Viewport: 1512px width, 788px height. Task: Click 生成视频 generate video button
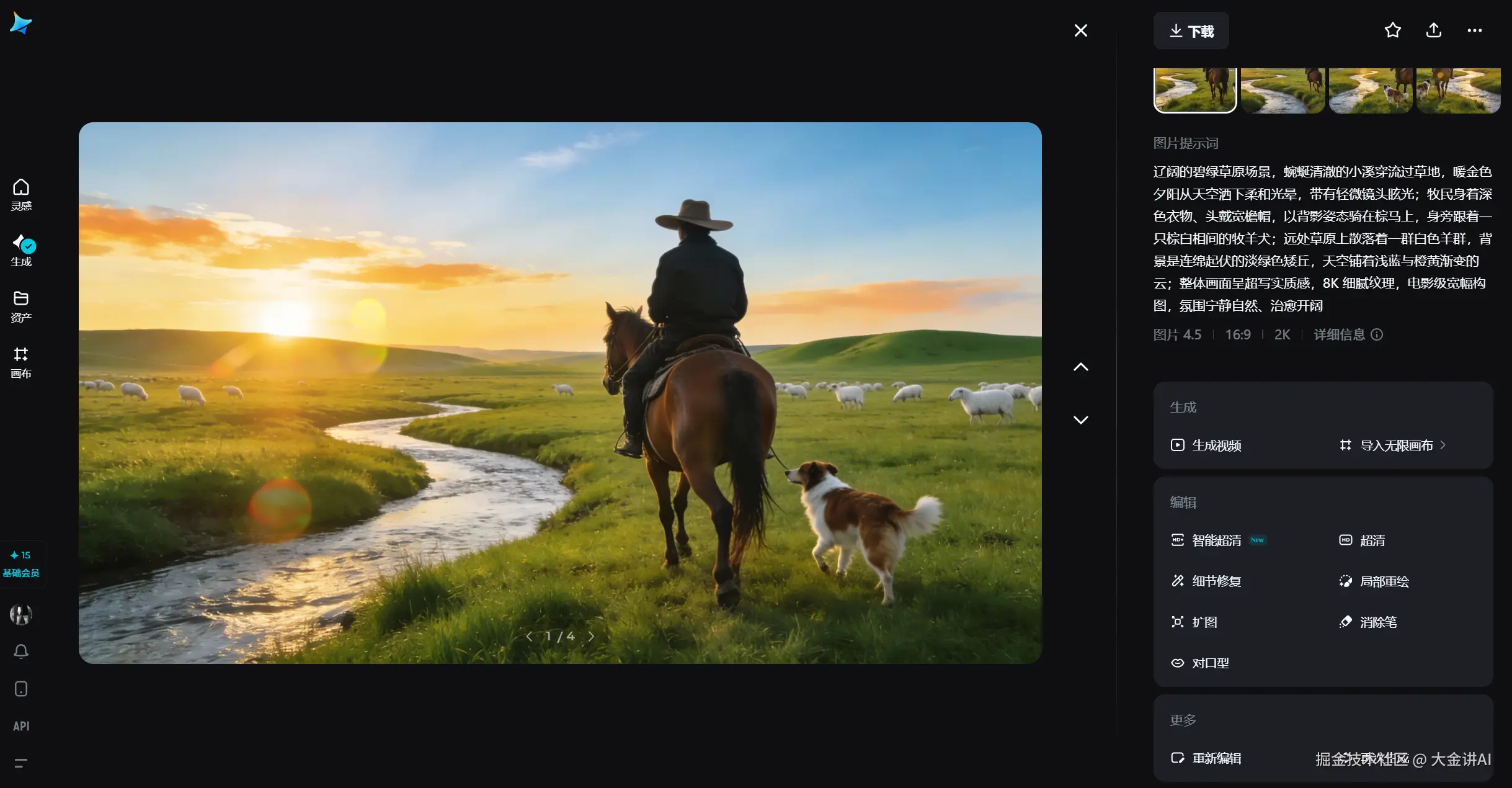1206,445
